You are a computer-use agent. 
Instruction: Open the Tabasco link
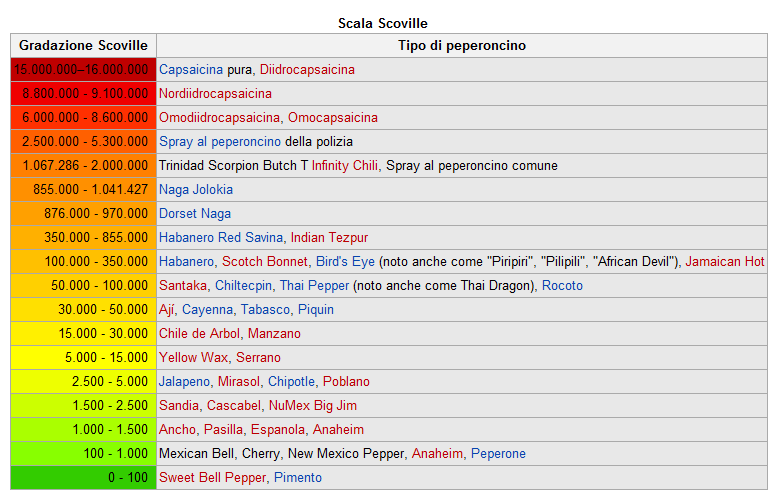pos(265,310)
